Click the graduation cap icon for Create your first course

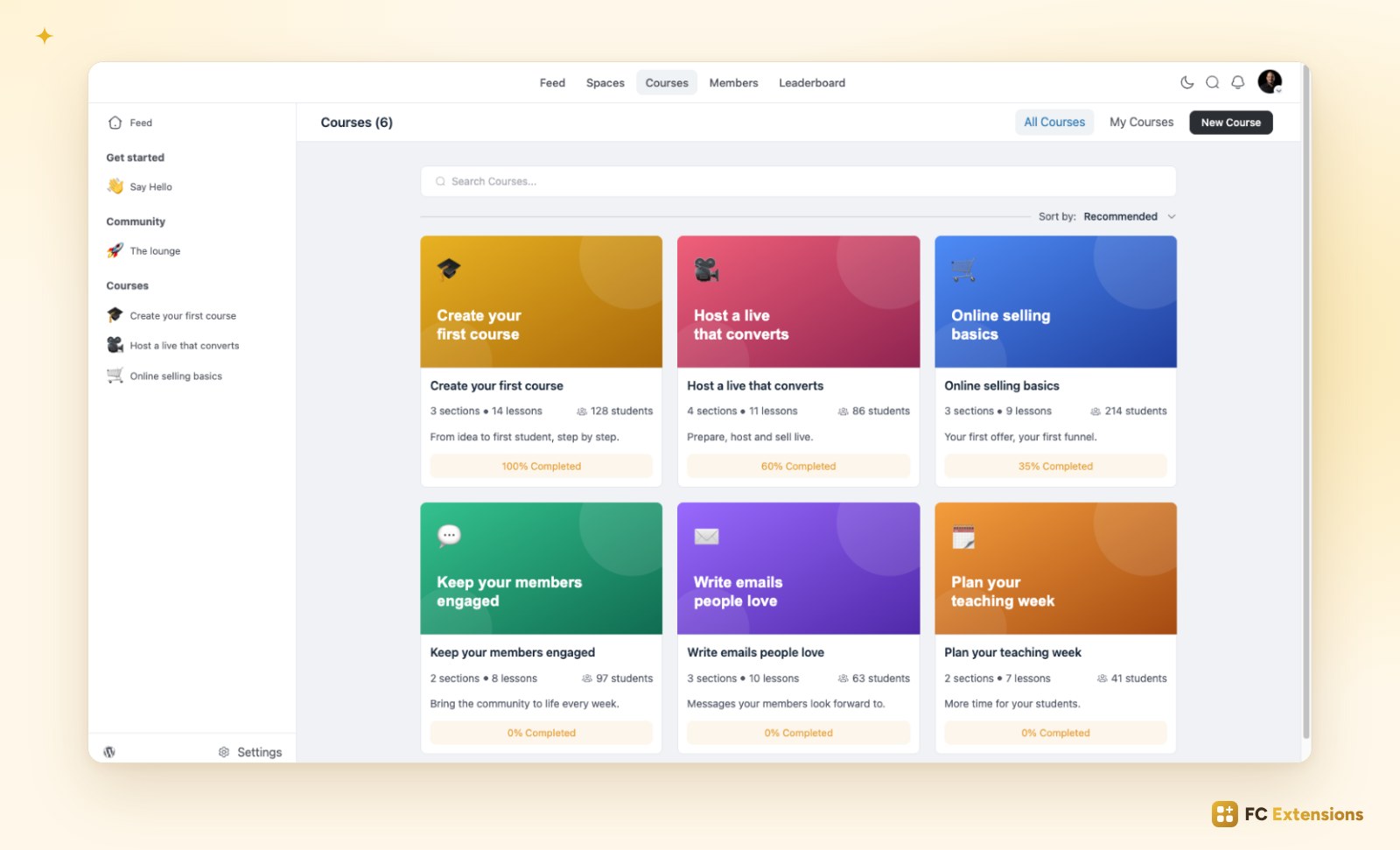tap(115, 315)
